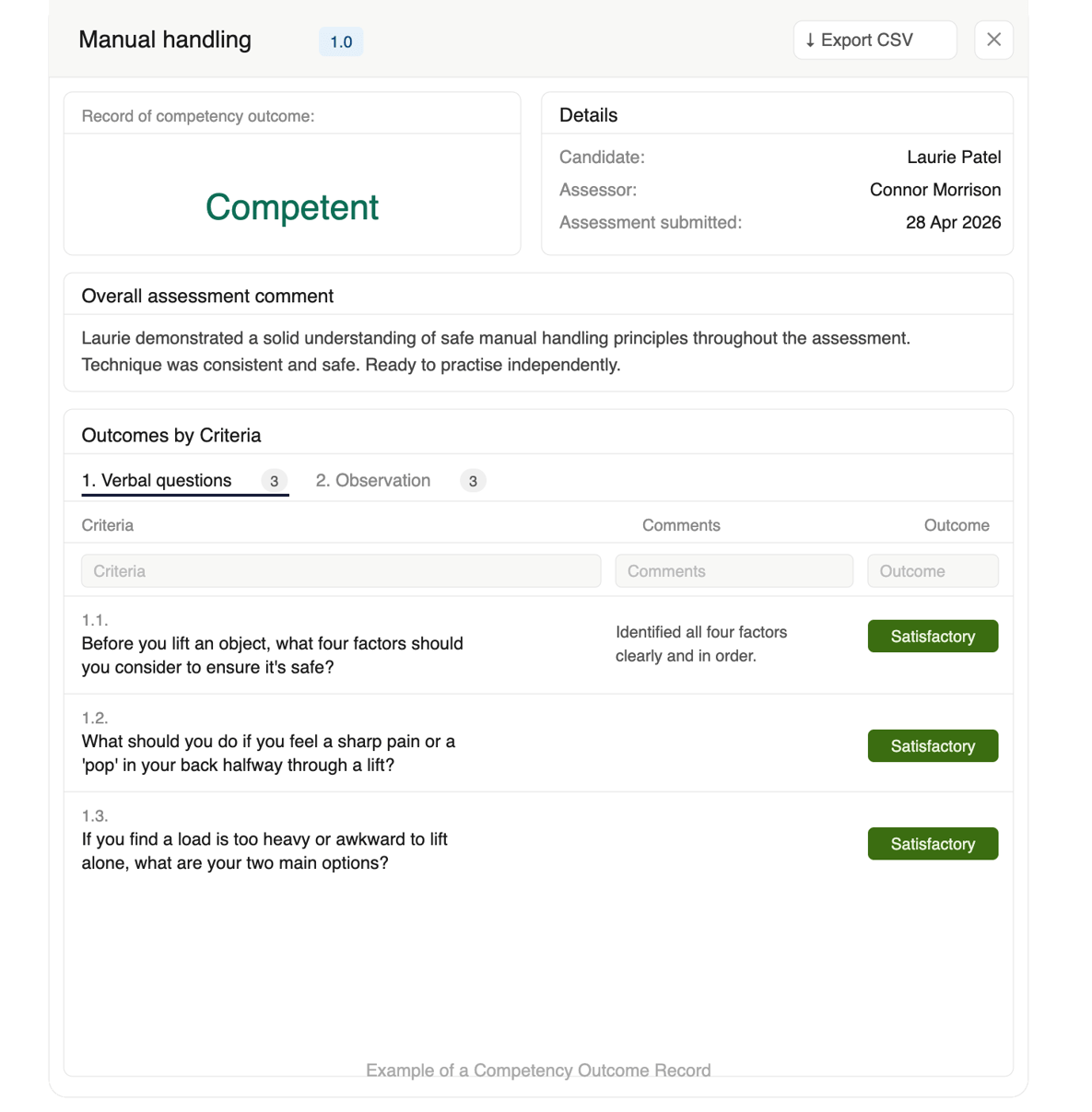
Task: Click the question about sharp pain or pop
Action: (268, 753)
